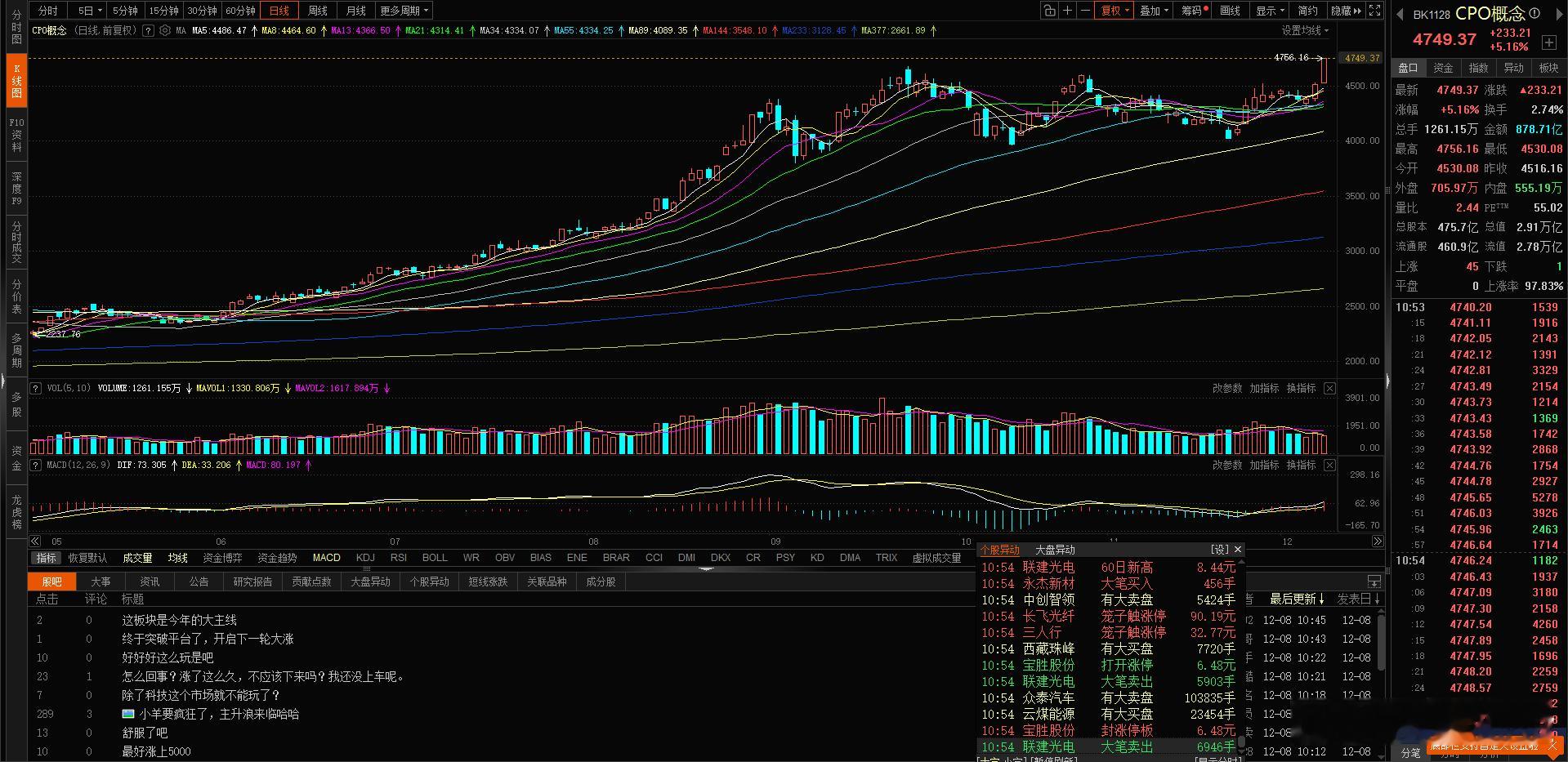The height and width of the screenshot is (762, 1568).
Task: Zoom out the K-line chart with minus
Action: [1085, 11]
